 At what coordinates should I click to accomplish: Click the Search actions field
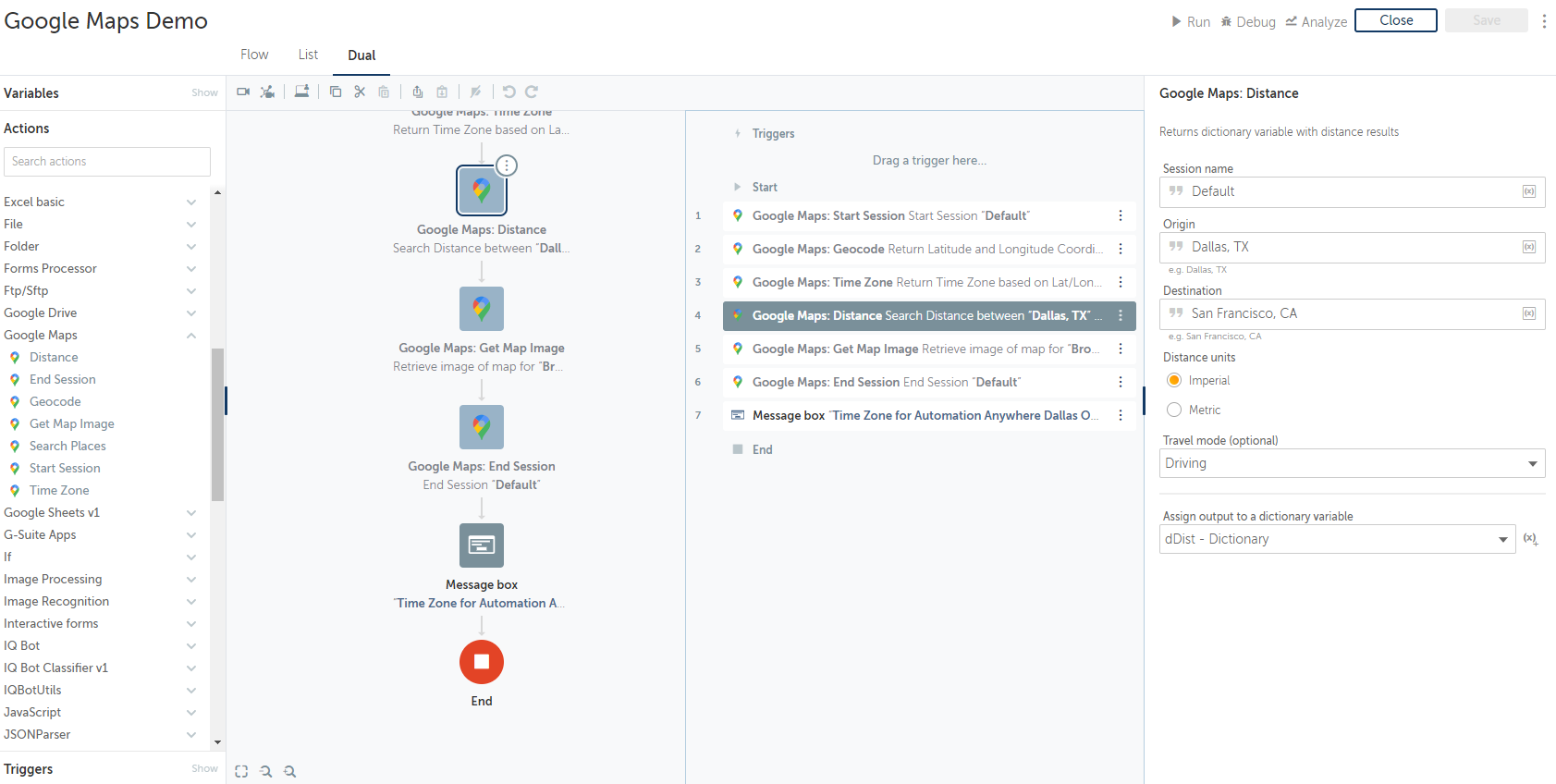[107, 161]
